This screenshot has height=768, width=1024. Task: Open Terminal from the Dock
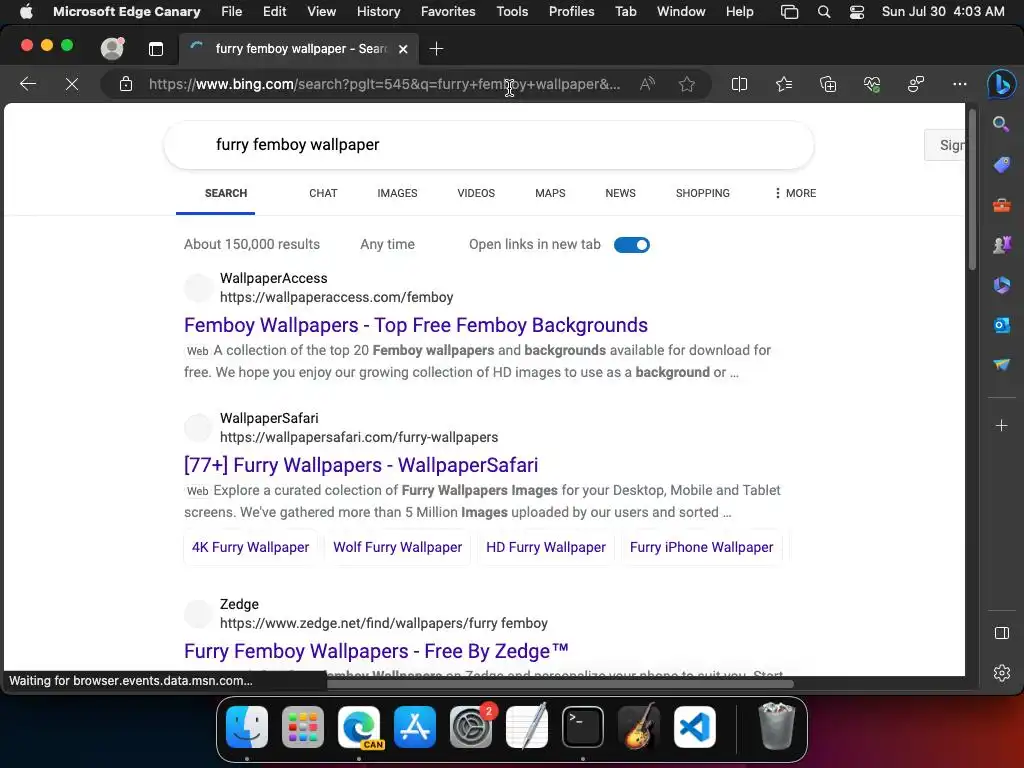pos(583,727)
